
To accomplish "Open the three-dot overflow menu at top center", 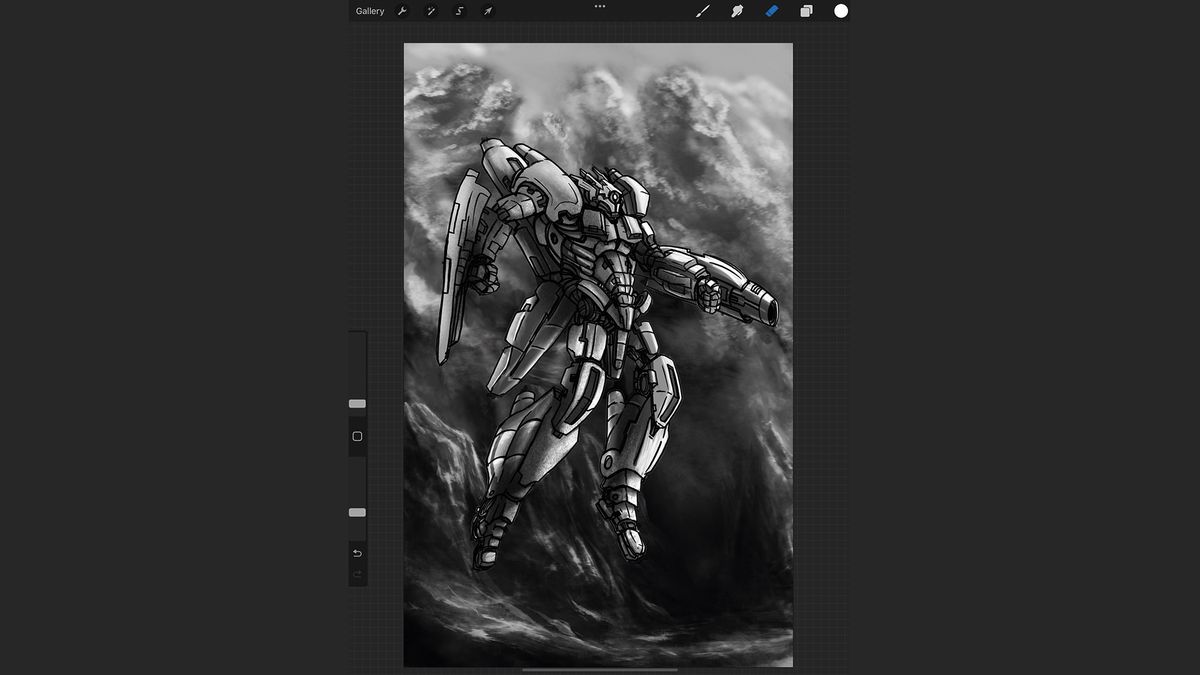I will pos(599,7).
